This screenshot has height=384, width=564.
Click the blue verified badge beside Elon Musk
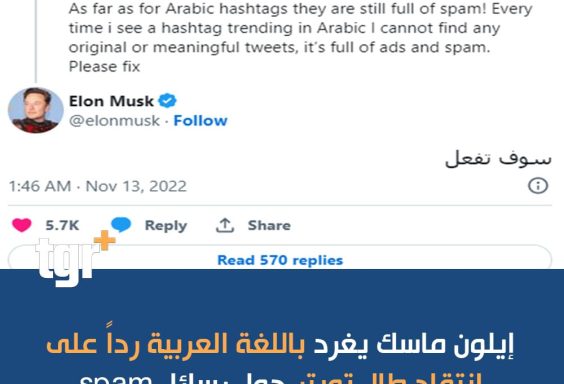point(168,101)
